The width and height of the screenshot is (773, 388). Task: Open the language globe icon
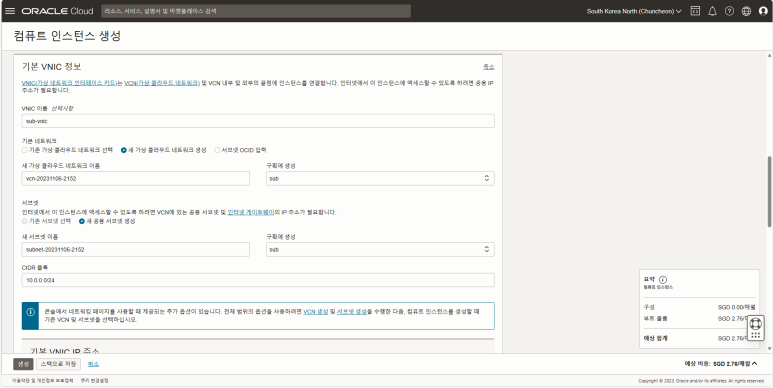(746, 11)
